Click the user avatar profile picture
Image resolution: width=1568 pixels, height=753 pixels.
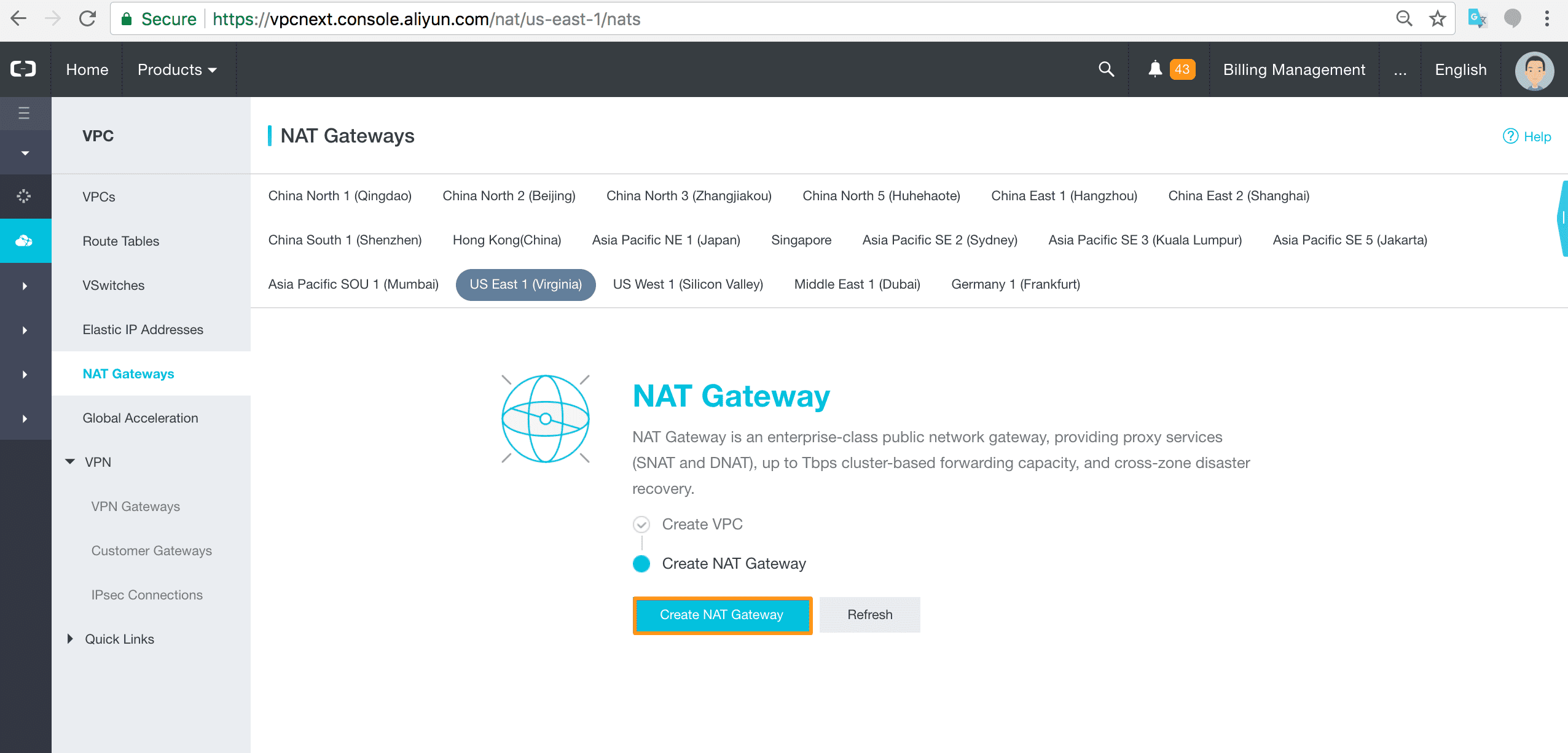1534,70
